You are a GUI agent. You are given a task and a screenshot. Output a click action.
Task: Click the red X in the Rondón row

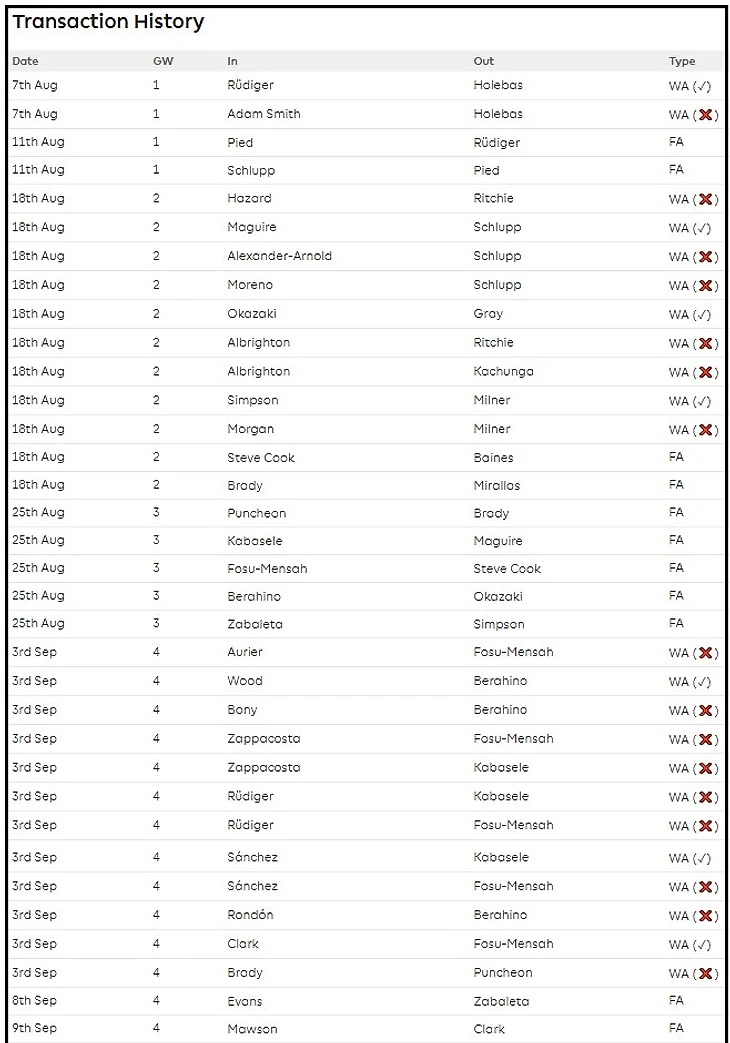pos(704,916)
